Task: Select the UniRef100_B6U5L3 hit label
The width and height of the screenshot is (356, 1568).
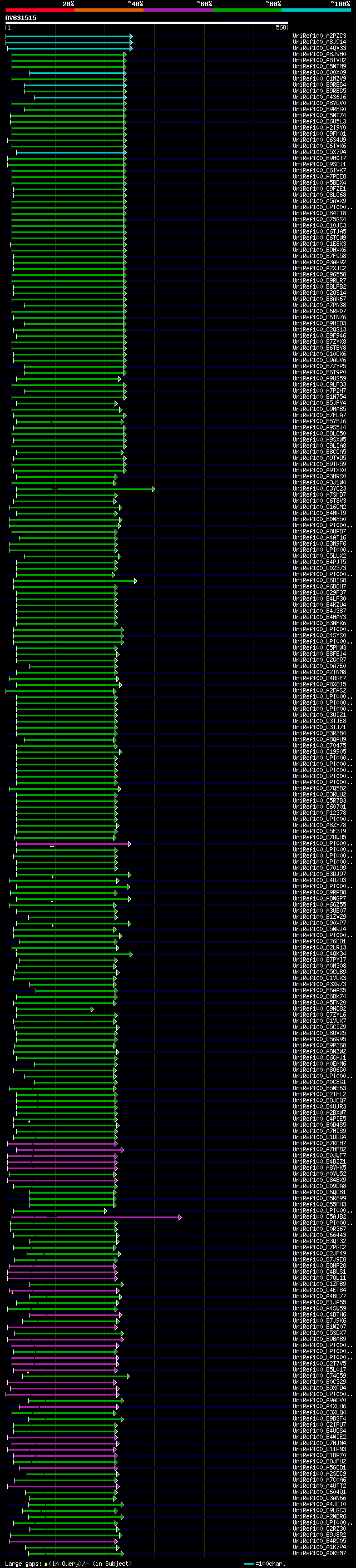Action: coord(319,122)
